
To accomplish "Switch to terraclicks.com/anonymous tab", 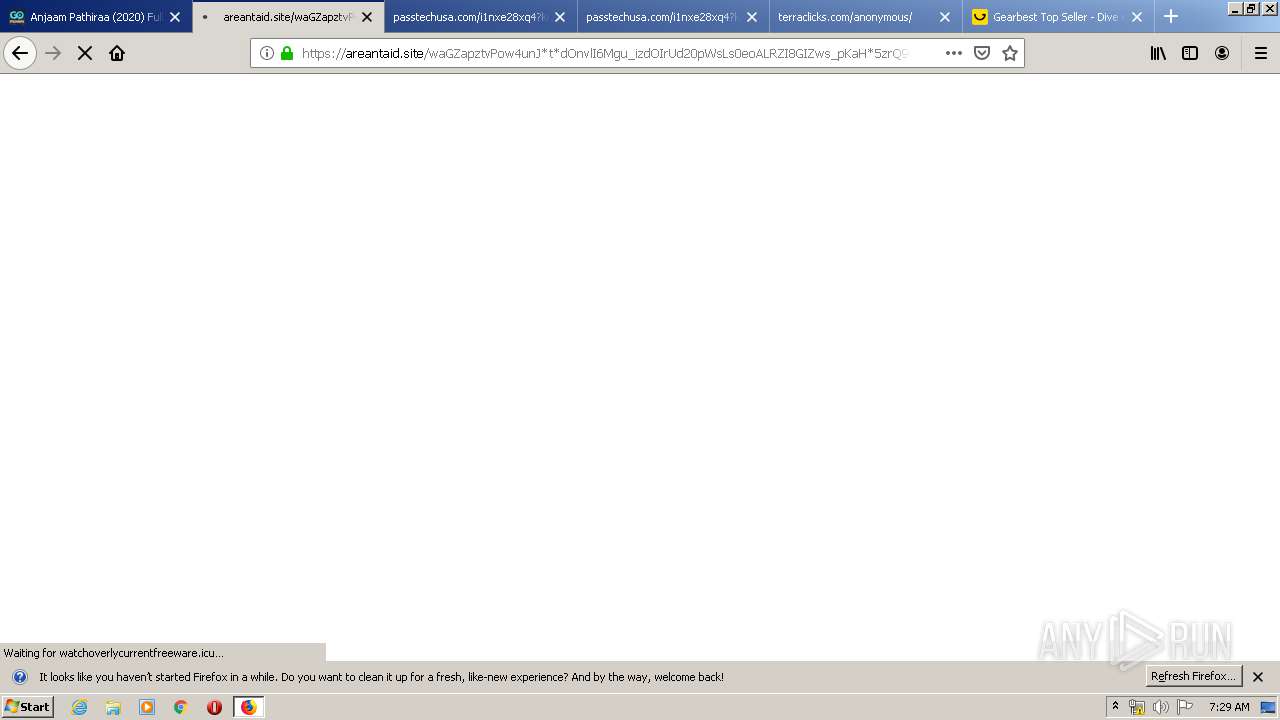I will (866, 17).
